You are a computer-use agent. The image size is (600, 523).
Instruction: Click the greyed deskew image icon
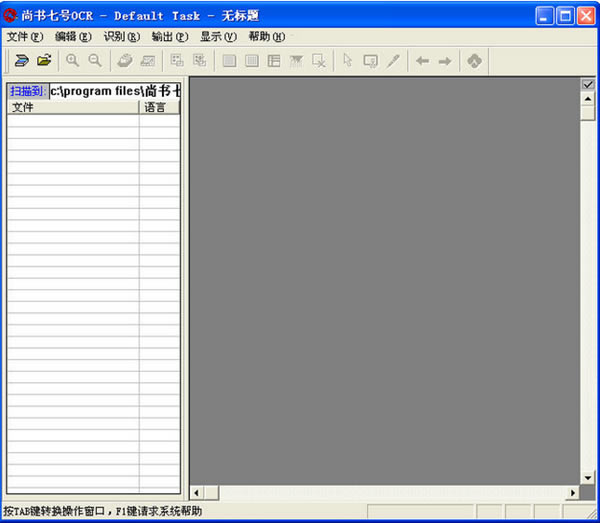point(125,60)
